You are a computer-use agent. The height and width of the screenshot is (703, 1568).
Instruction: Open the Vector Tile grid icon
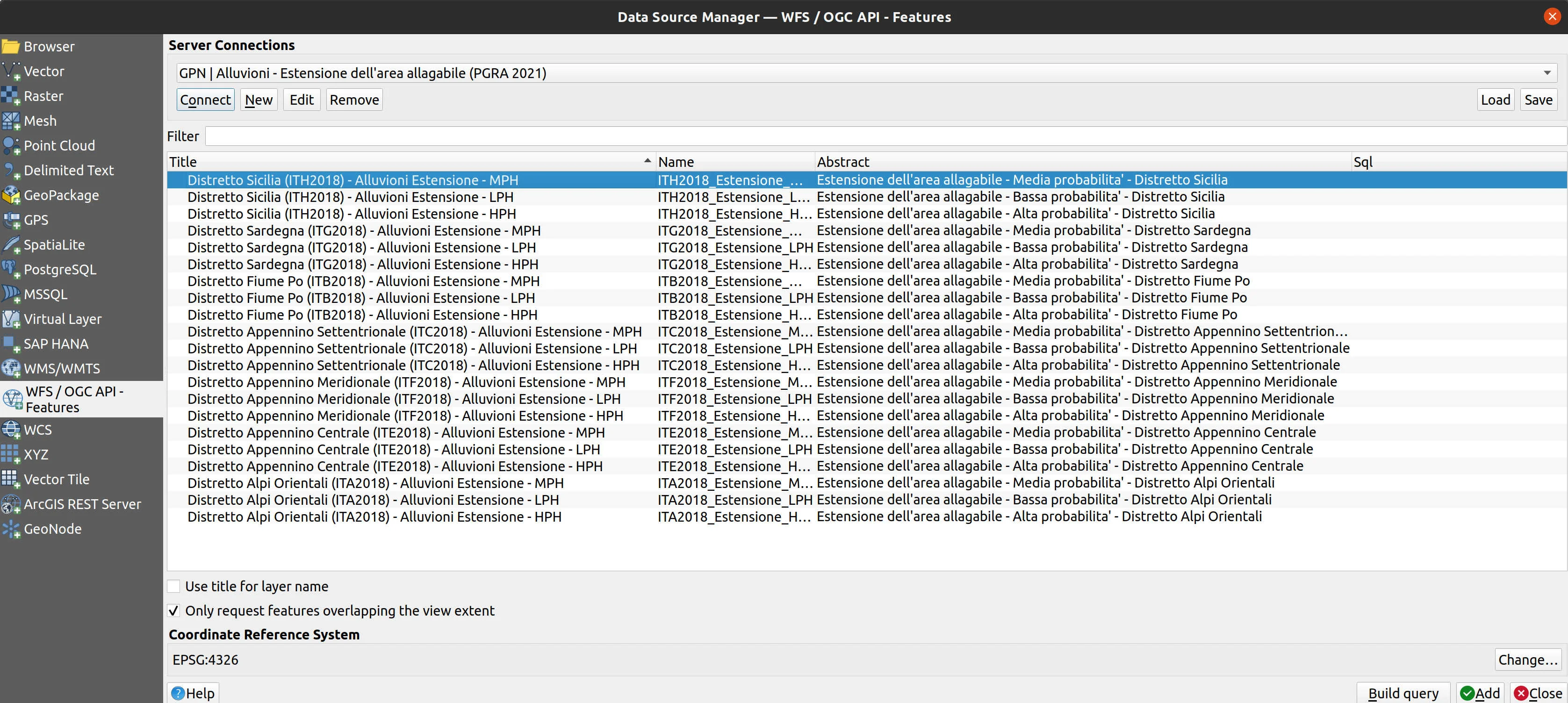tap(11, 480)
